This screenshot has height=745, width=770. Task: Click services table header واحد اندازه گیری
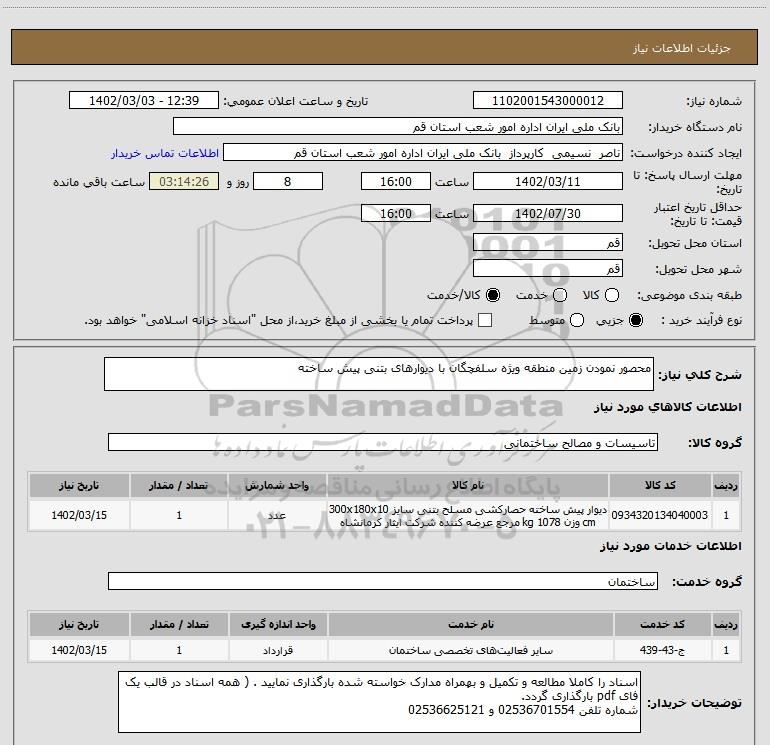pyautogui.click(x=278, y=624)
